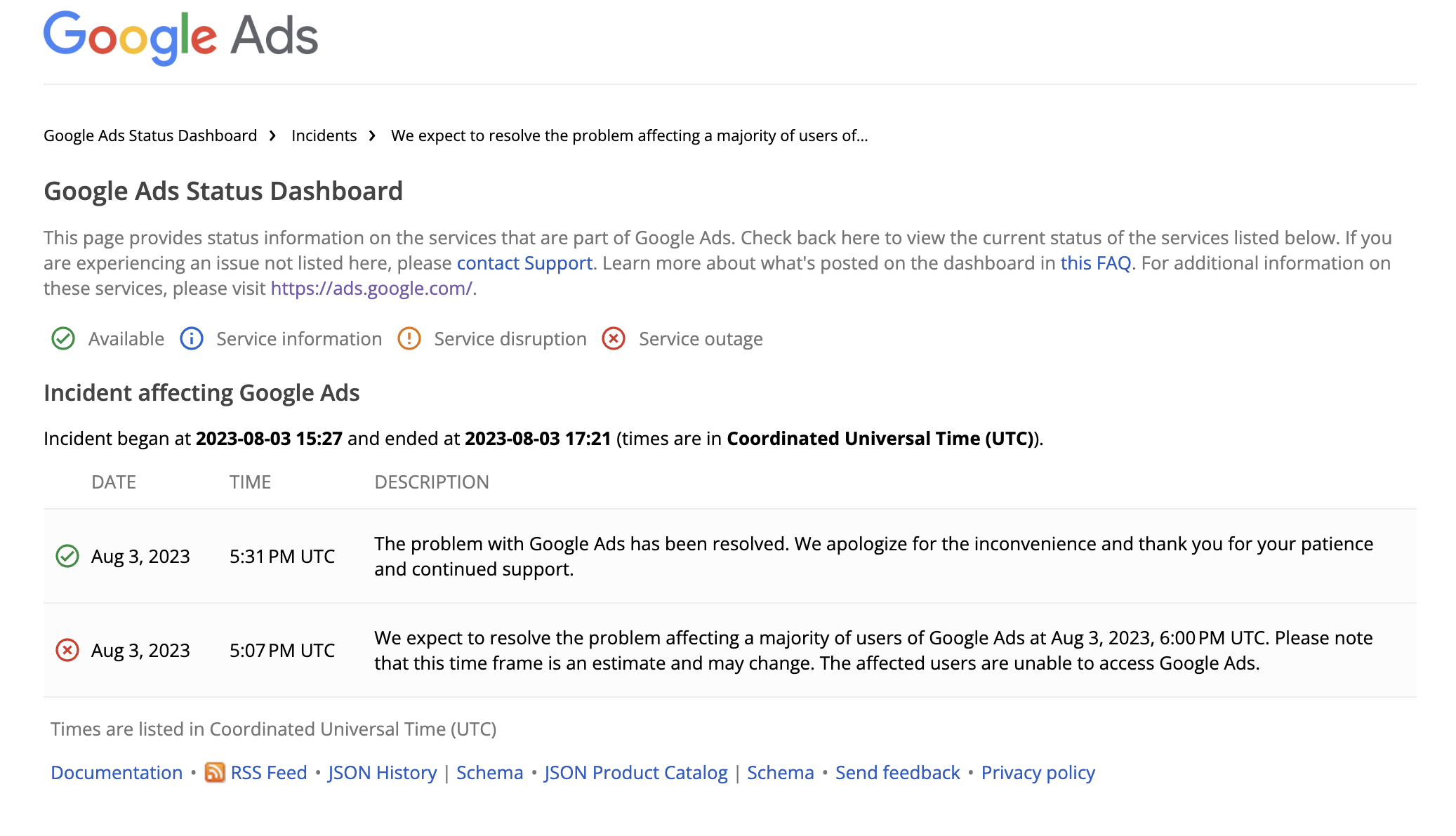Viewport: 1456px width, 836px height.
Task: Click the Google Ads Status Dashboard breadcrumb
Action: [x=150, y=135]
